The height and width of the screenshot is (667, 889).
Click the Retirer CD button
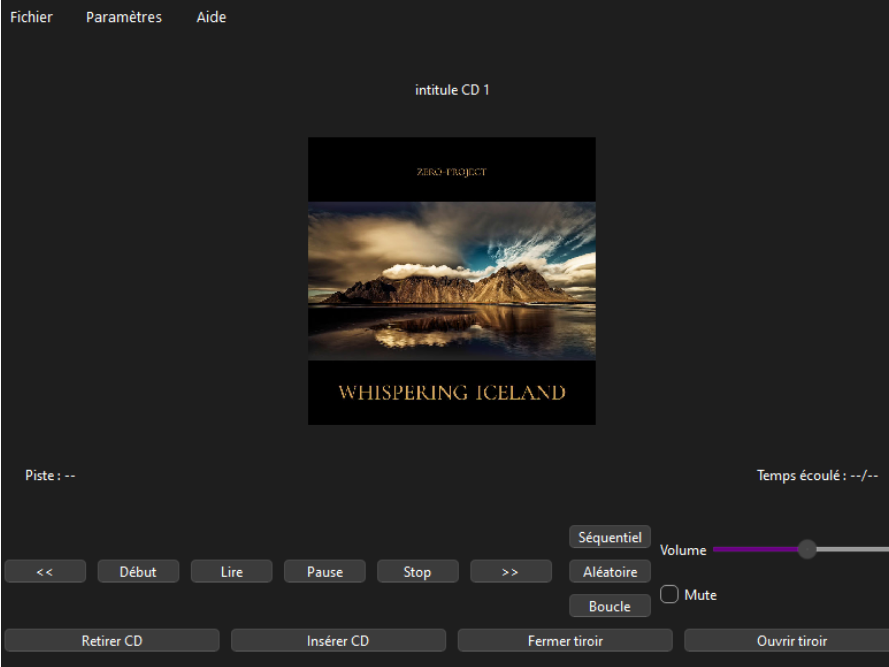(112, 641)
